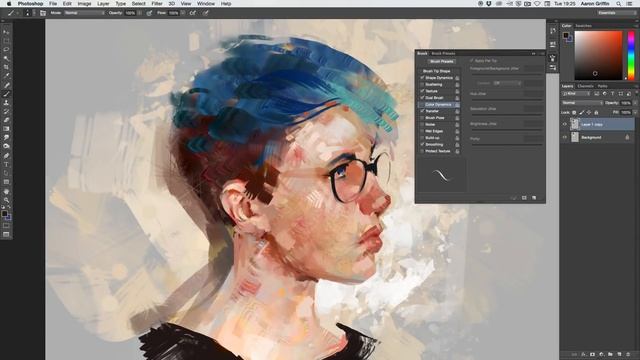This screenshot has height=360, width=640.
Task: Select the Spot Healing Brush tool
Action: [6, 85]
